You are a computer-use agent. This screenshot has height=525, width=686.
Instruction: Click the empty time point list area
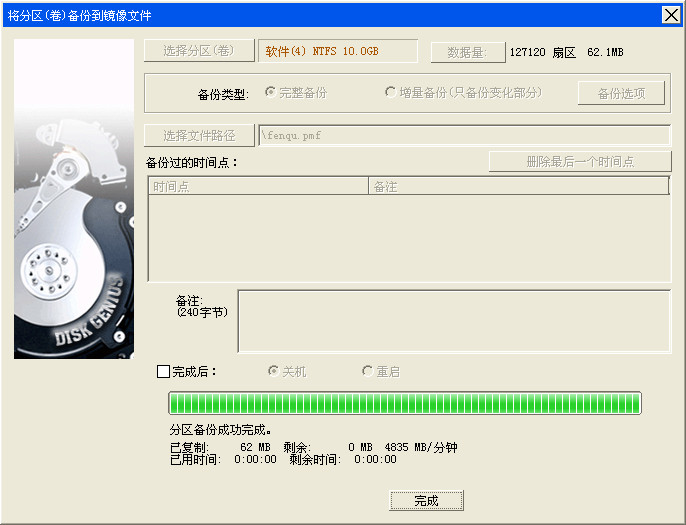coord(409,238)
